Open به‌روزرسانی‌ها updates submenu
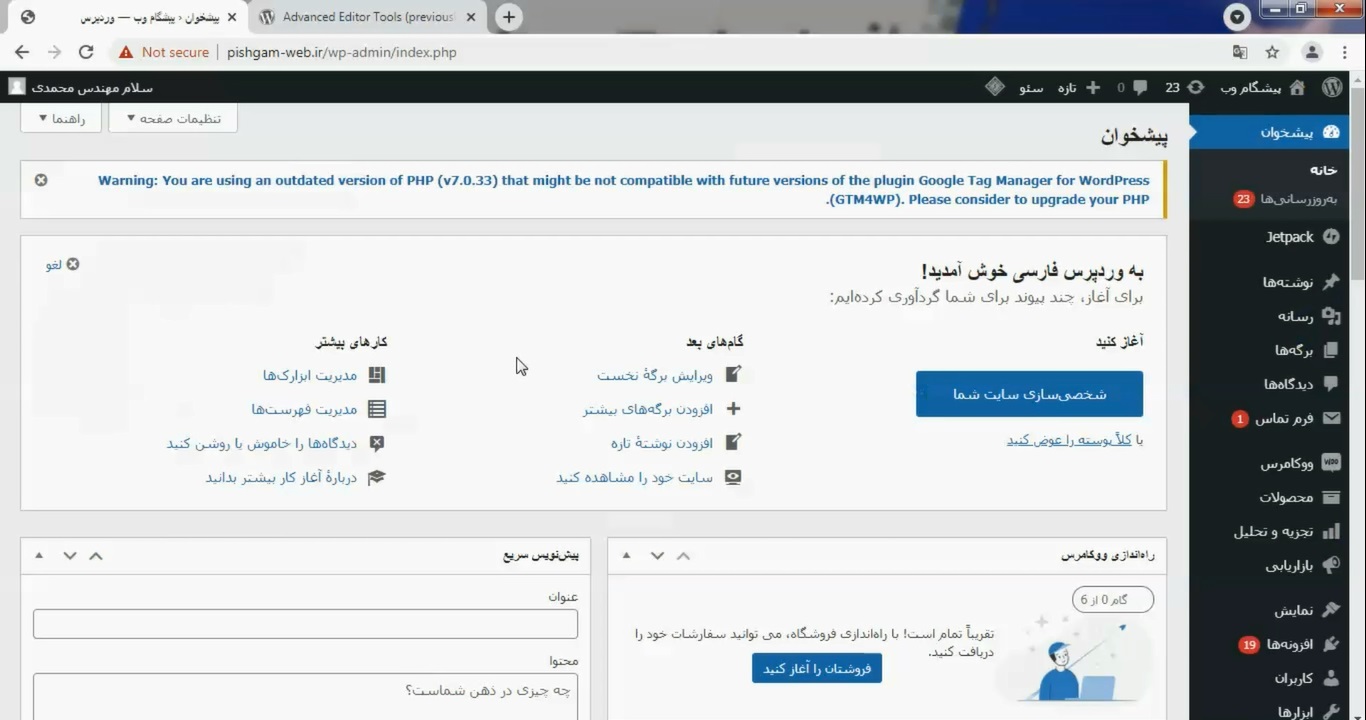Image resolution: width=1366 pixels, height=720 pixels. click(x=1286, y=199)
